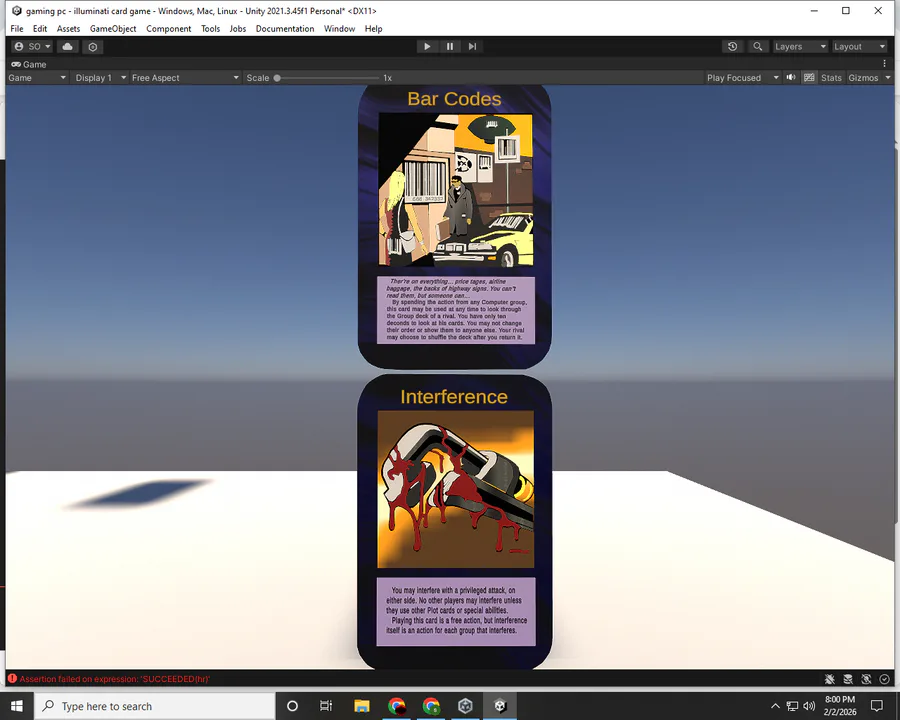Open the Help menu
The width and height of the screenshot is (900, 720).
(373, 29)
